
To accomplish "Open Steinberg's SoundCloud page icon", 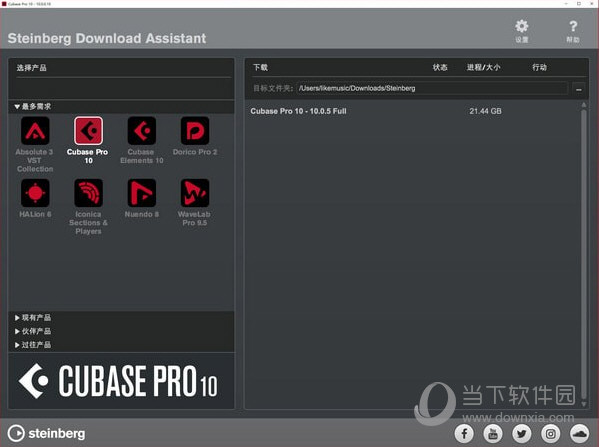I will pyautogui.click(x=580, y=434).
